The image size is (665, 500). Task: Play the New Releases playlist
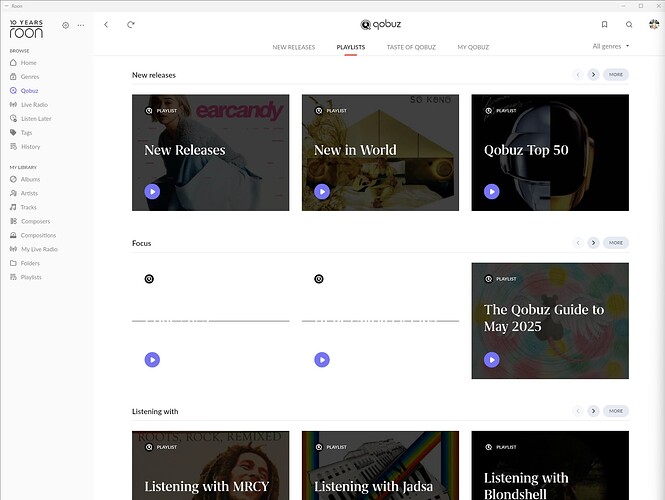pos(152,192)
